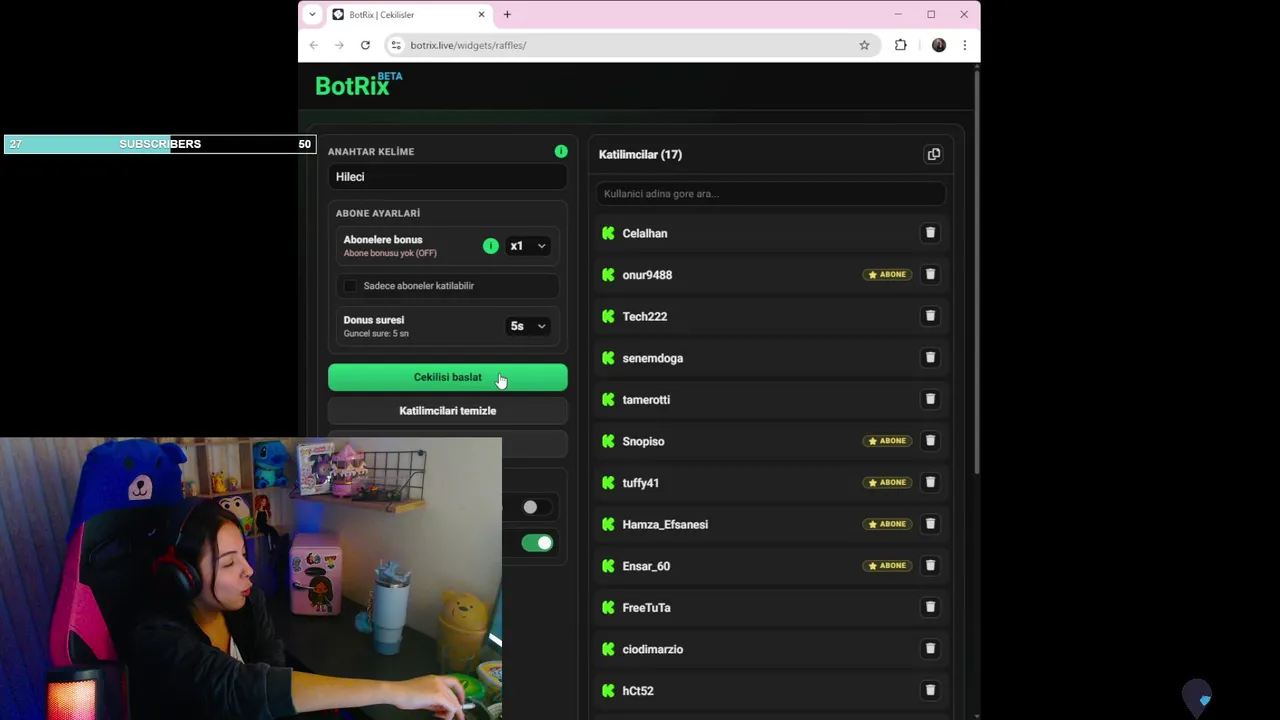Open a new Chrome tab

click(x=507, y=14)
